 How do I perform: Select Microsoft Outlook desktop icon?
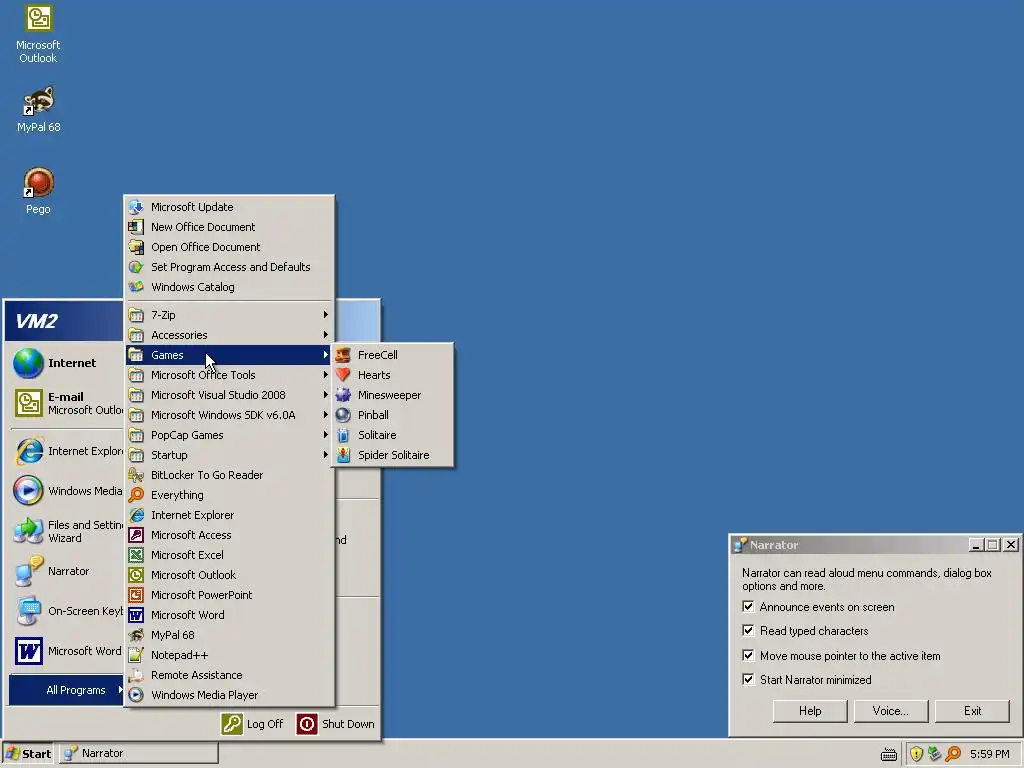[38, 34]
